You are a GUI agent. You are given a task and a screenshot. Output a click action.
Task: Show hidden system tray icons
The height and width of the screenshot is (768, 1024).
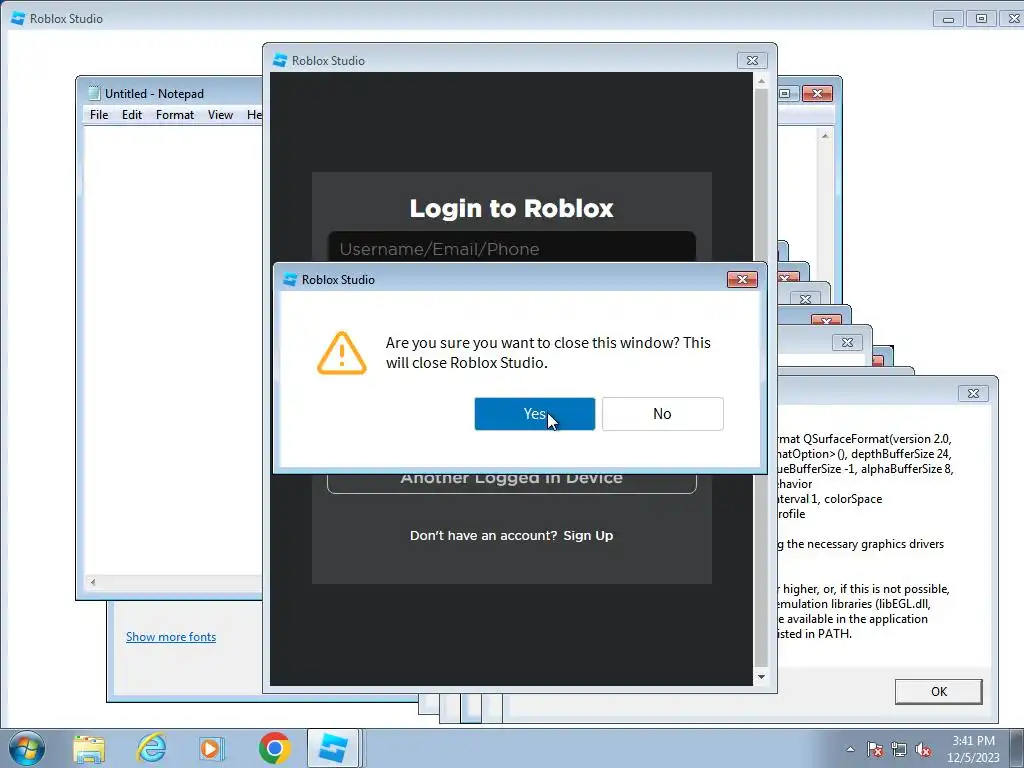click(850, 749)
